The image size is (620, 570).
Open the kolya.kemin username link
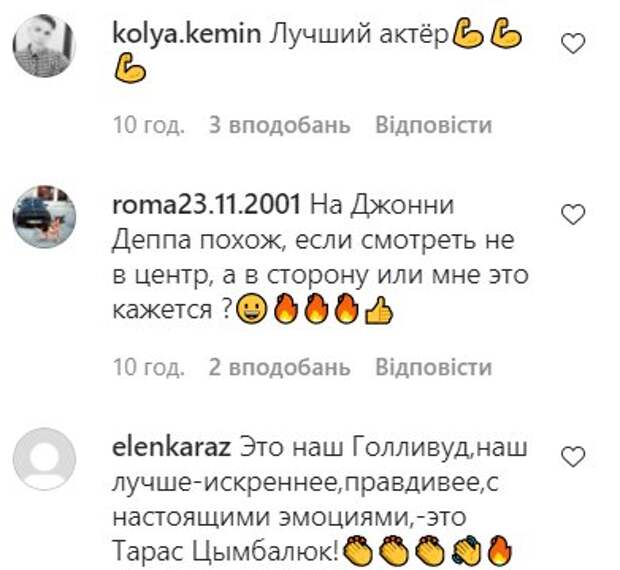[187, 34]
